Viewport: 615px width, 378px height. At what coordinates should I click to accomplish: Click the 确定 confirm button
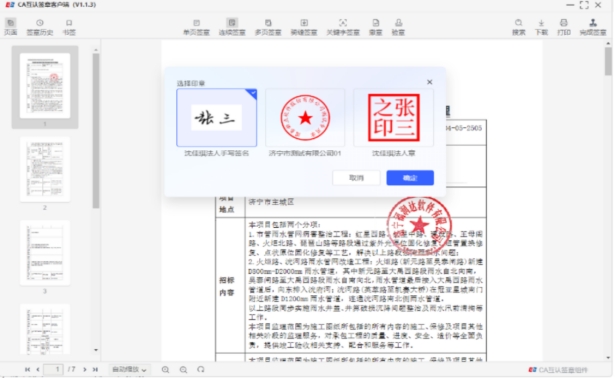410,178
